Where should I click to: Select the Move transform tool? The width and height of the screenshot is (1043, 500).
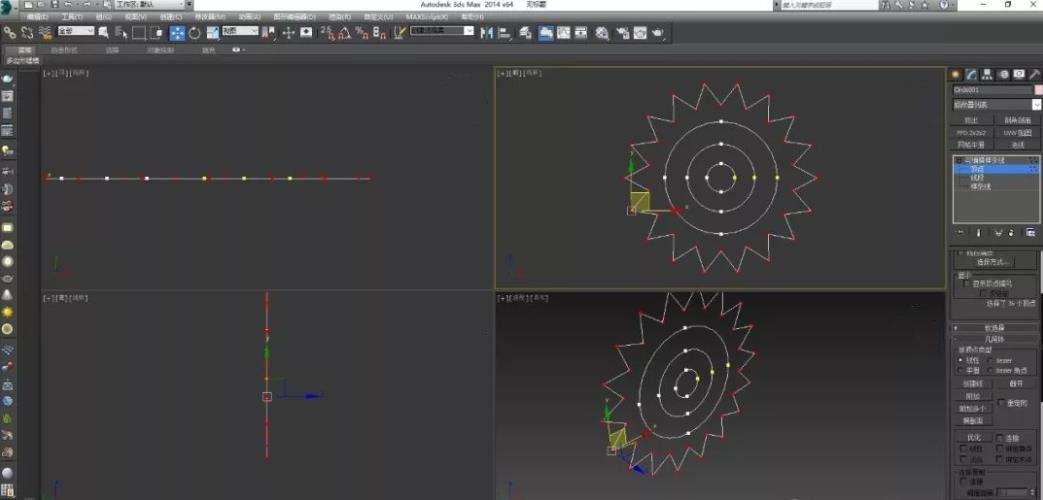177,33
